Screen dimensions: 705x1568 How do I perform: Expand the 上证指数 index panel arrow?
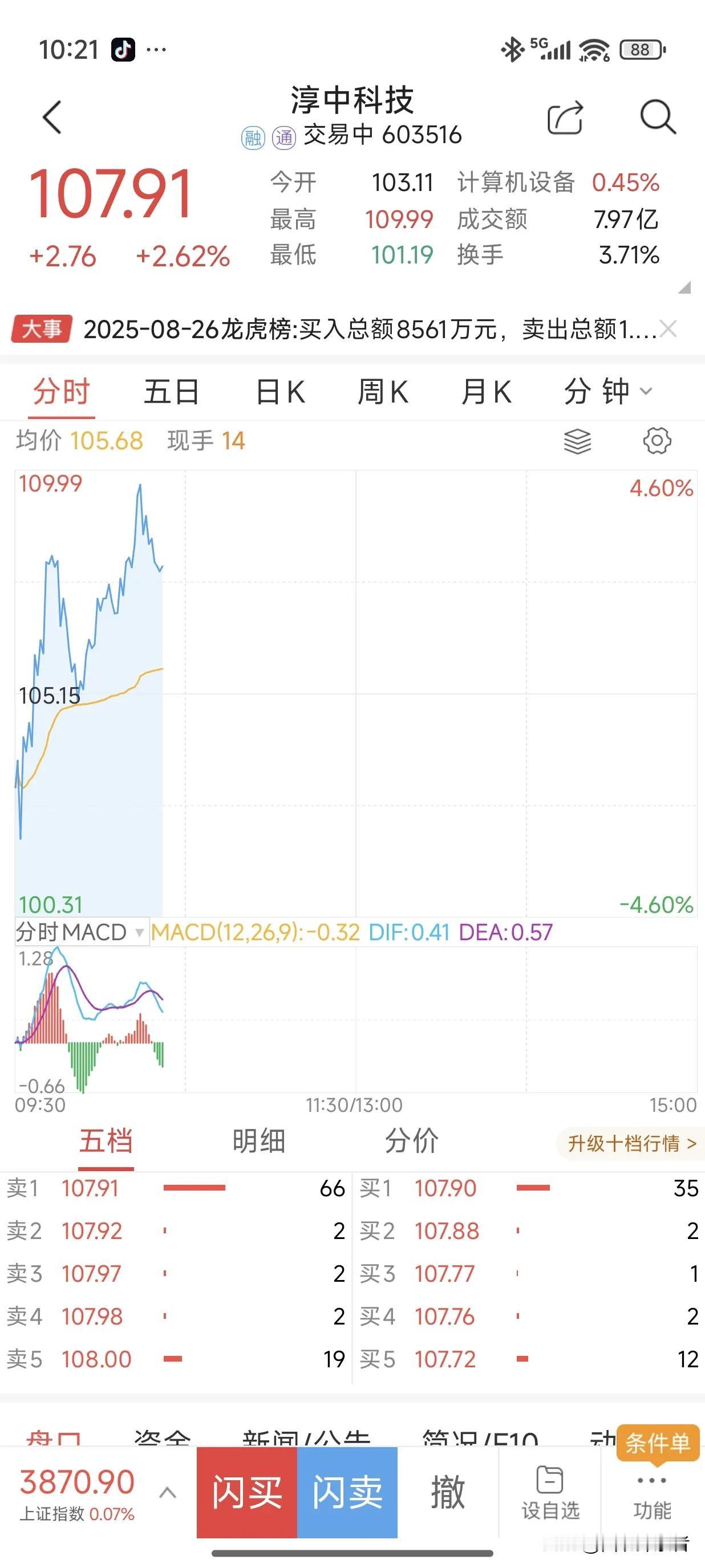point(168,1492)
